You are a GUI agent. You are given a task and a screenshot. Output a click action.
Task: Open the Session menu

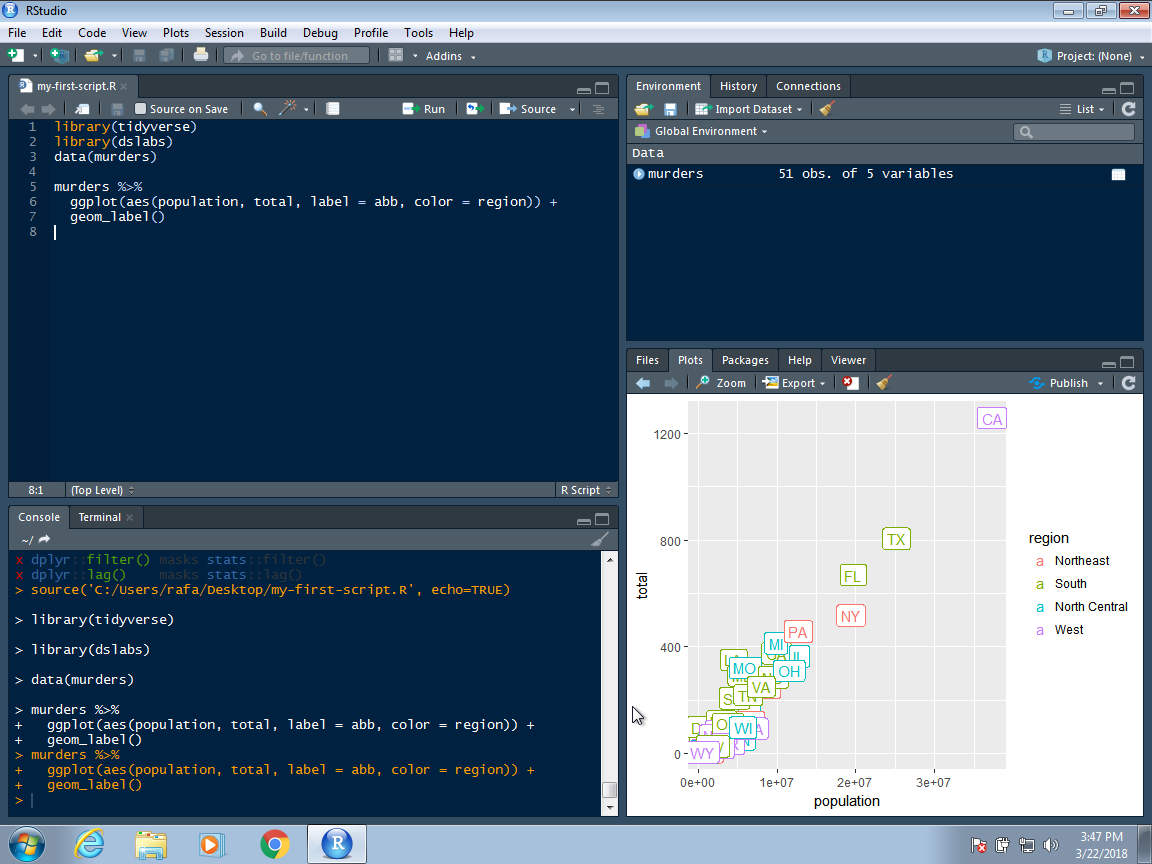click(224, 33)
